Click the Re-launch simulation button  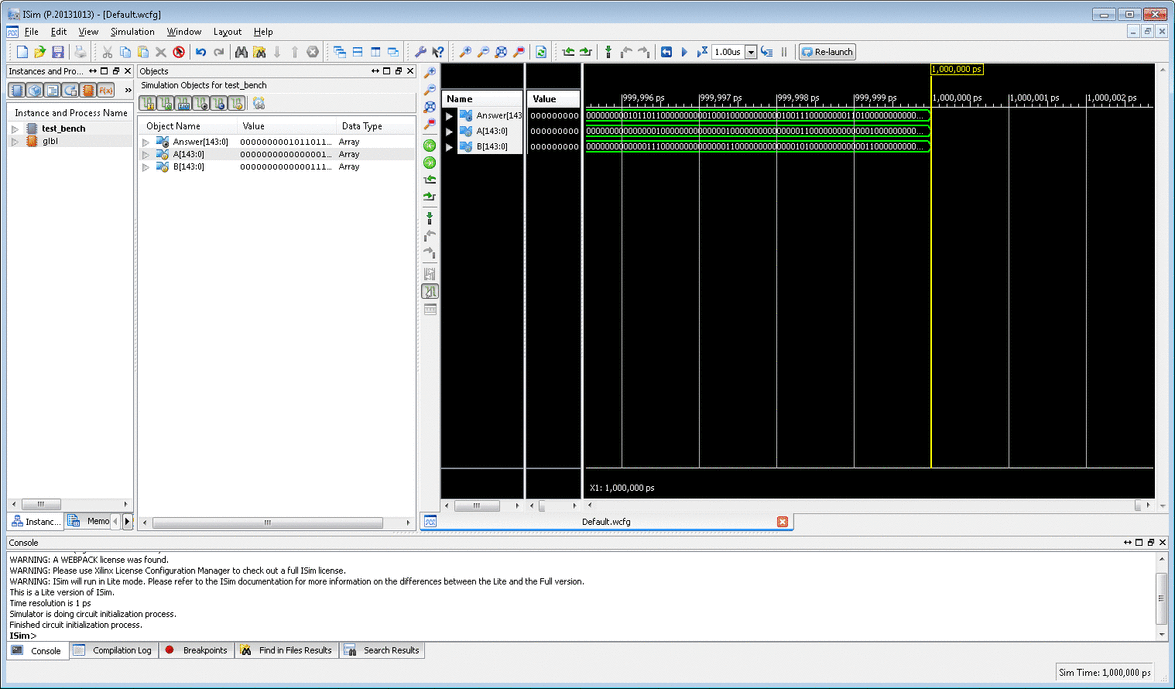pyautogui.click(x=827, y=52)
